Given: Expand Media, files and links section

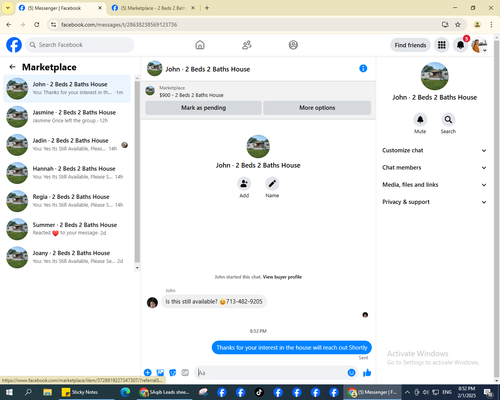Looking at the screenshot, I should point(434,185).
